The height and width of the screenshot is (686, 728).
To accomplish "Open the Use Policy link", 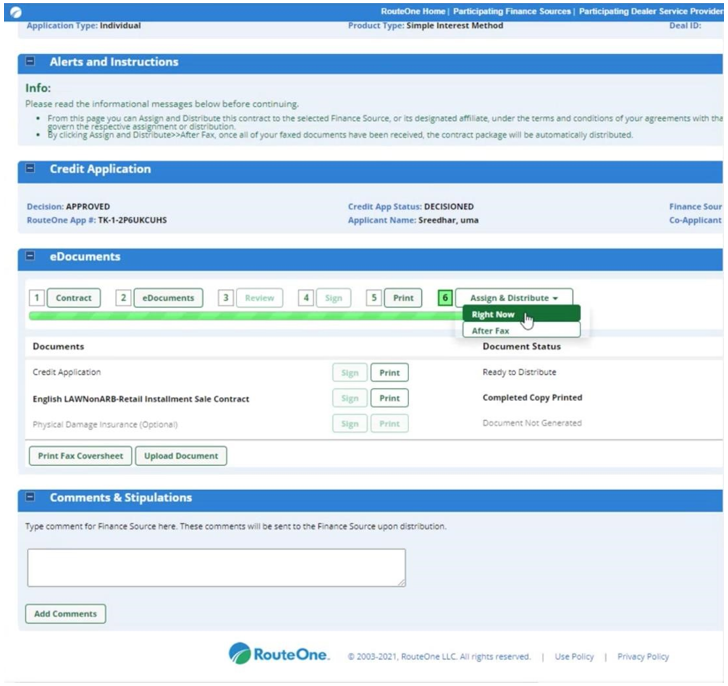I will pyautogui.click(x=574, y=656).
